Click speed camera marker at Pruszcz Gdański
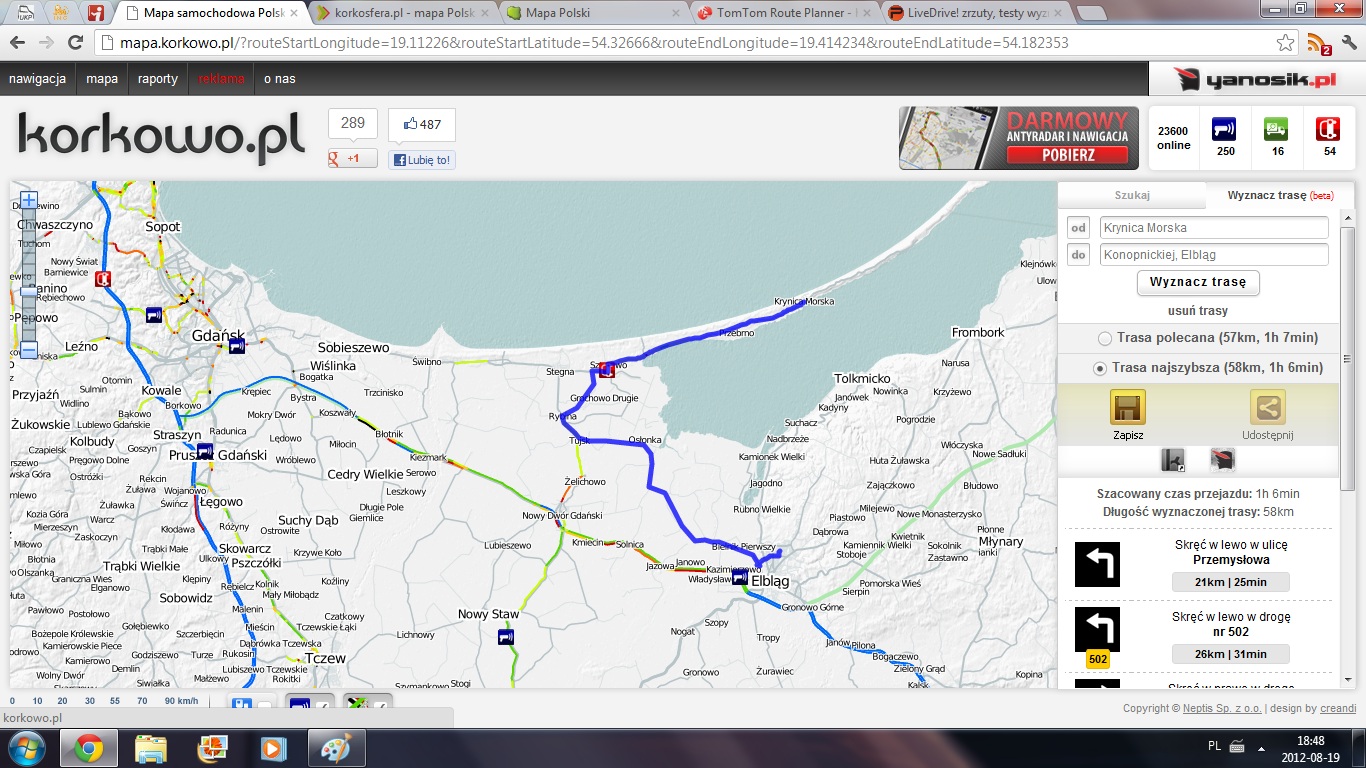This screenshot has width=1366, height=768. [205, 451]
